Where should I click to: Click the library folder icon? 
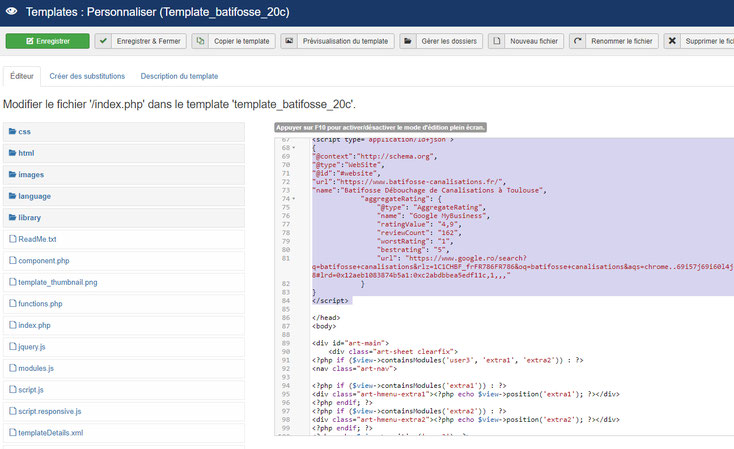click(13, 217)
